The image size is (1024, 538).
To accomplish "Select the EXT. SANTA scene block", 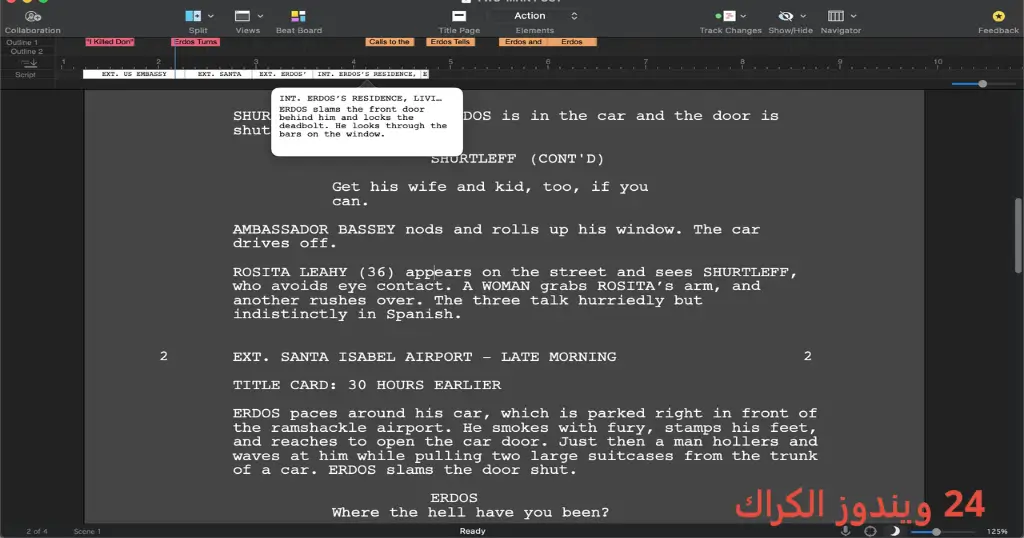I will tap(217, 74).
